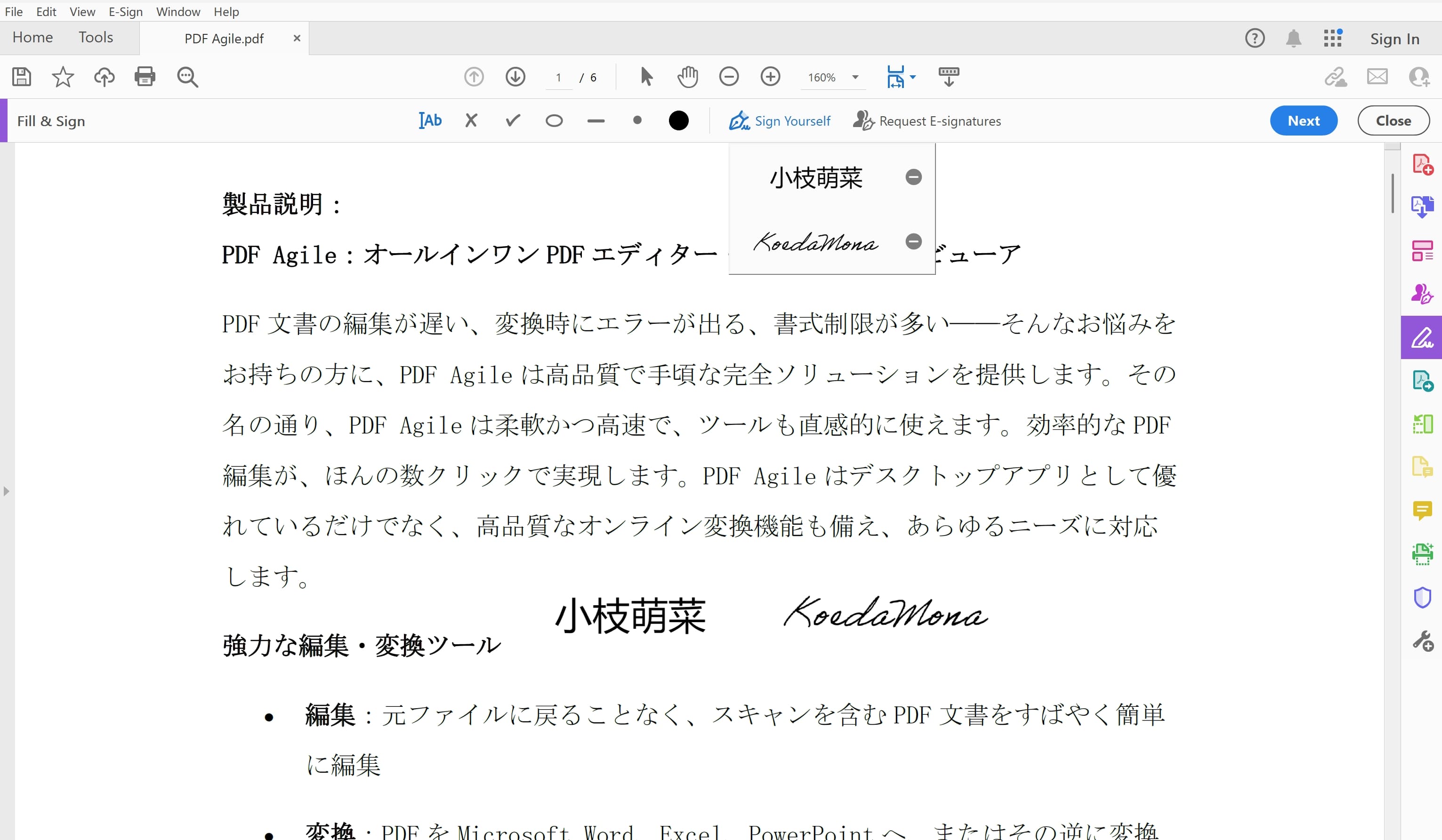This screenshot has height=840, width=1442.
Task: Open the More Tools wrench at sidebar bottom
Action: point(1424,641)
